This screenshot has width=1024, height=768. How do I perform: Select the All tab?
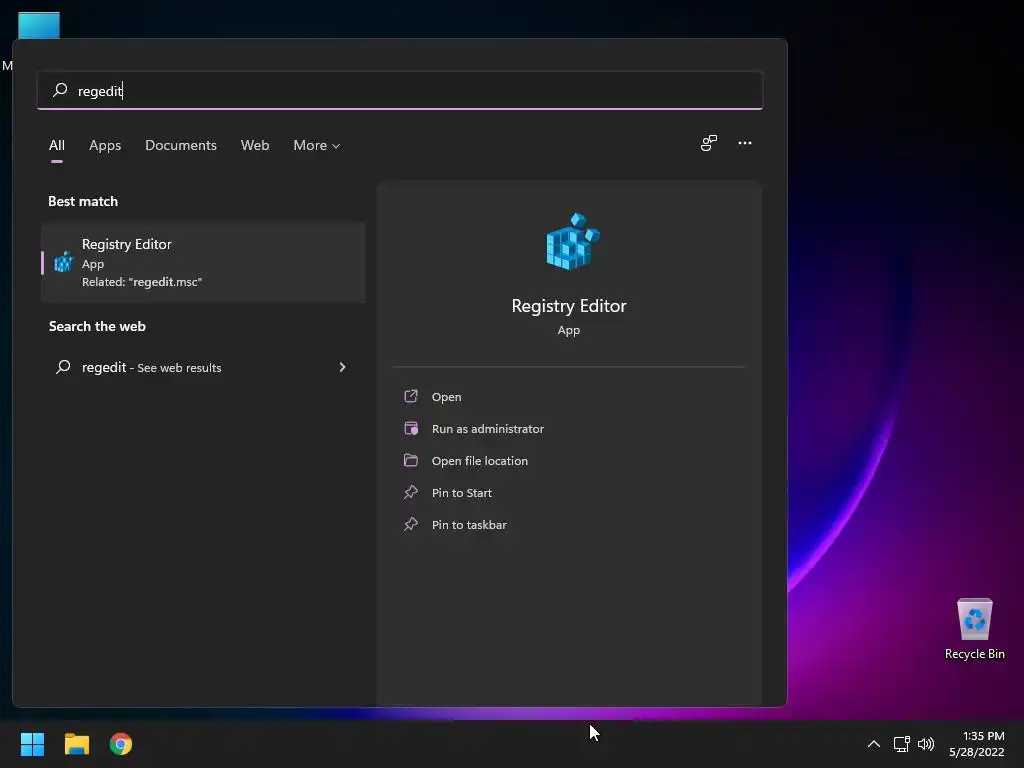pyautogui.click(x=57, y=145)
